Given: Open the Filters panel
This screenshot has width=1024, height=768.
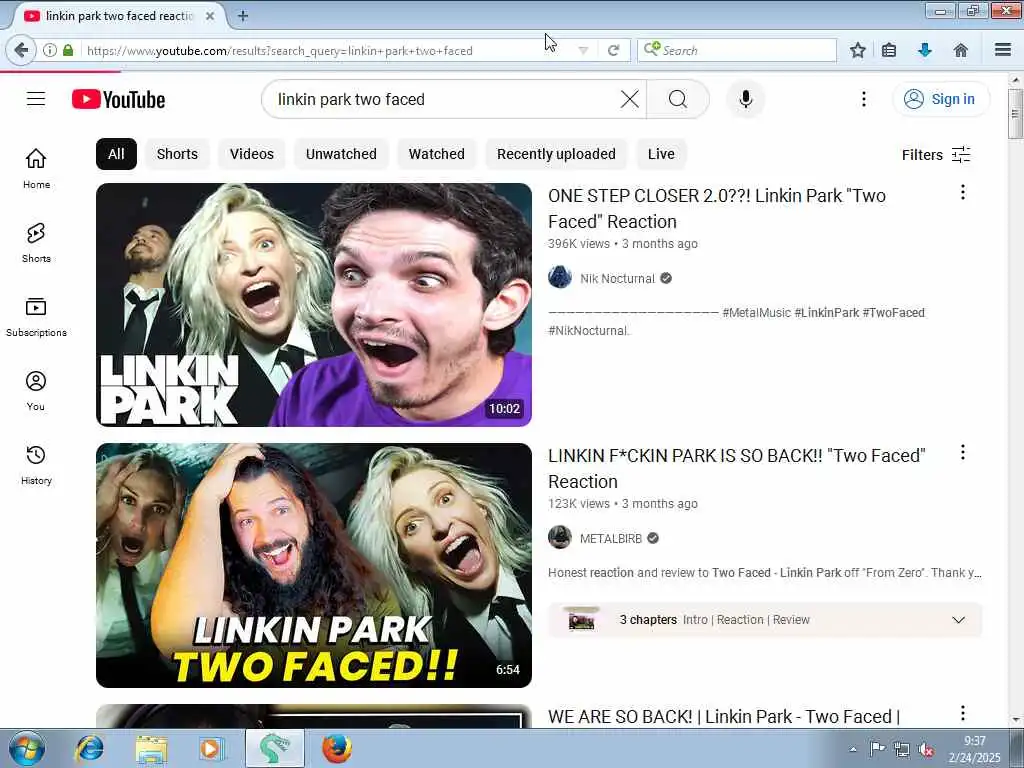Looking at the screenshot, I should click(936, 155).
